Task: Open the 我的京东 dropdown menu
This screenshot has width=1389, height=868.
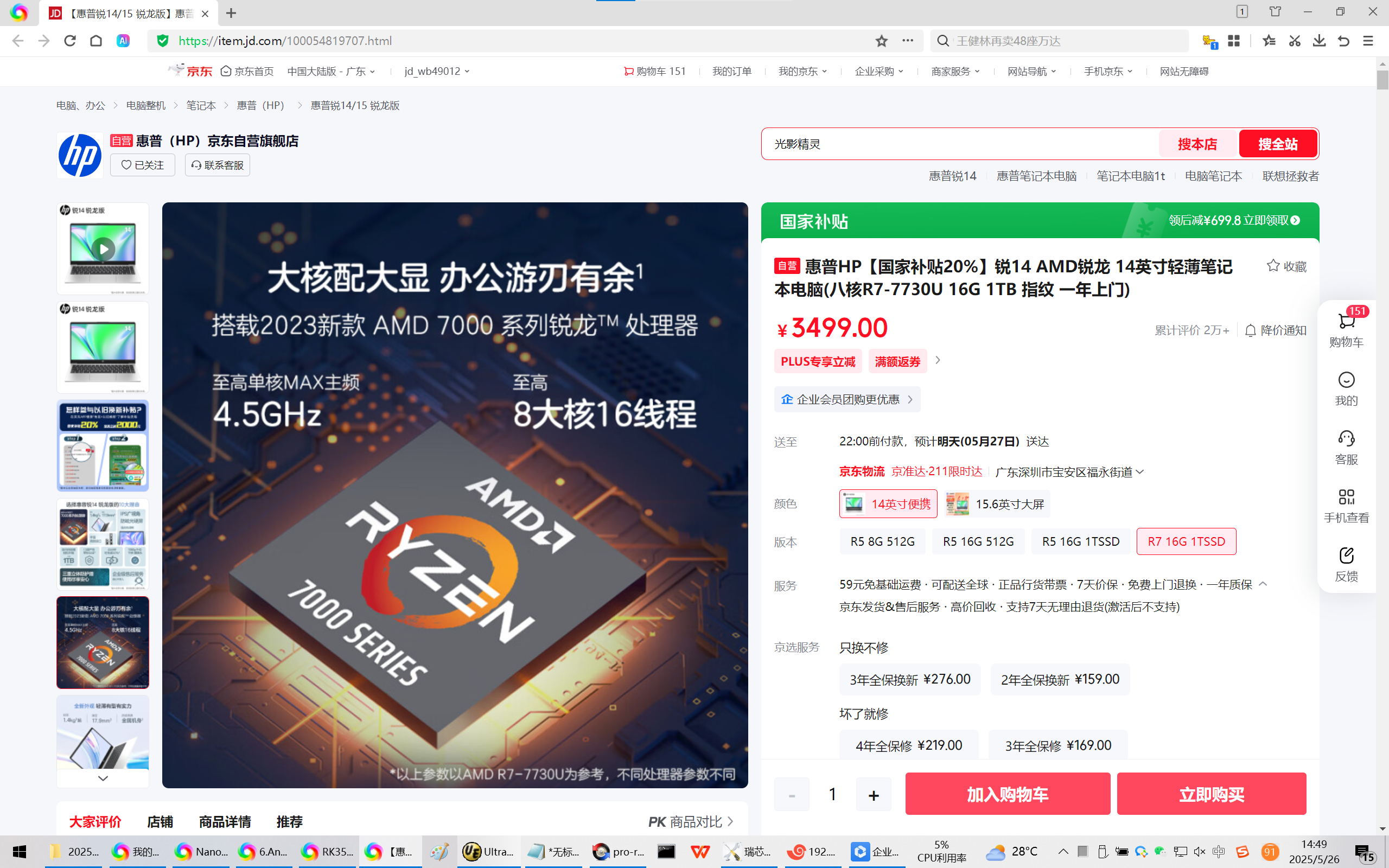Action: pos(802,71)
